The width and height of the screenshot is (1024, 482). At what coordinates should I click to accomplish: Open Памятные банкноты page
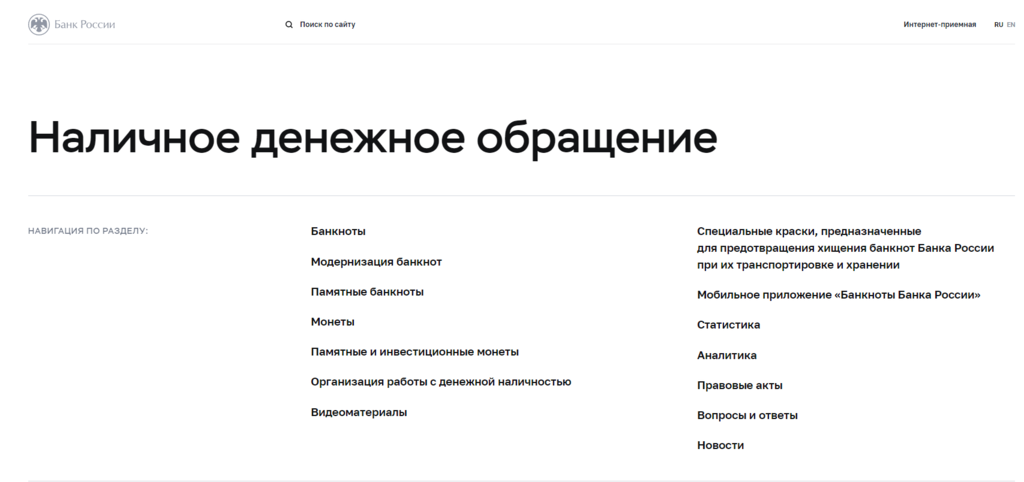(367, 292)
